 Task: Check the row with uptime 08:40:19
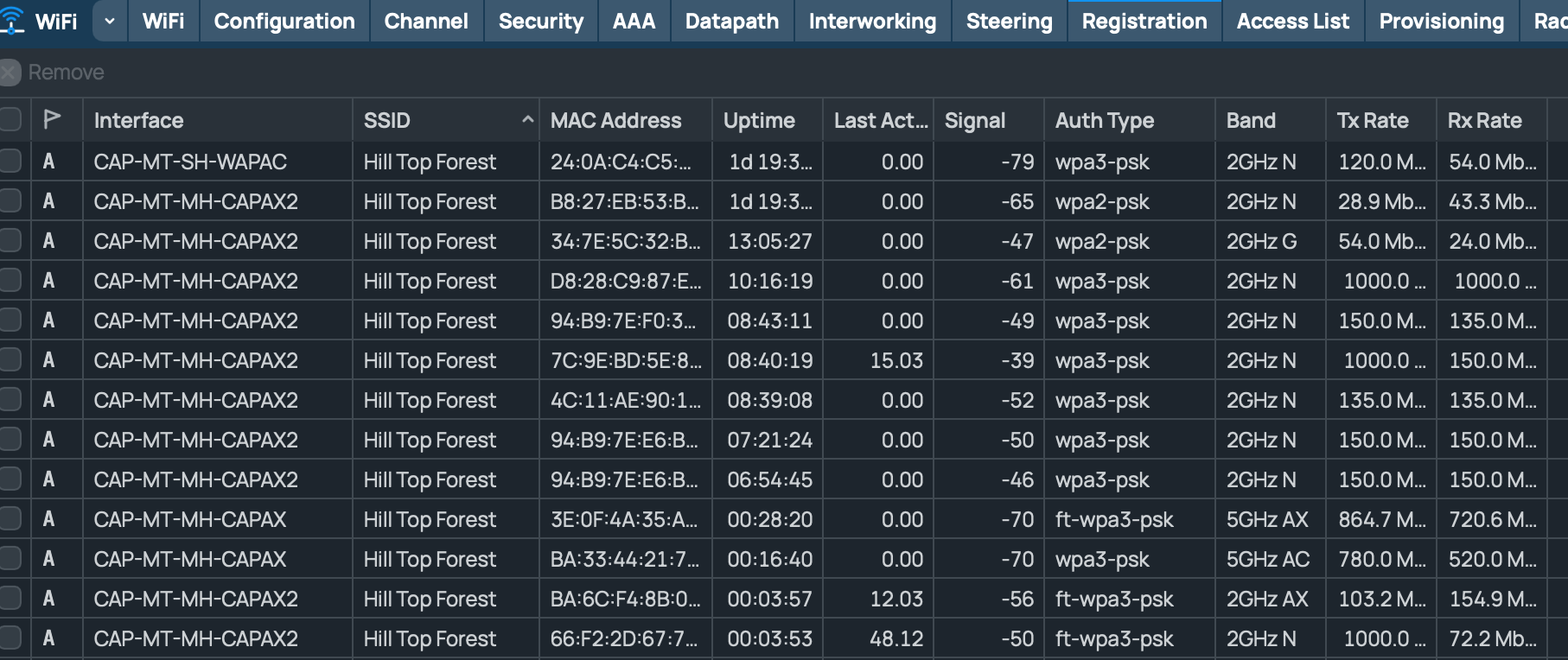click(10, 359)
